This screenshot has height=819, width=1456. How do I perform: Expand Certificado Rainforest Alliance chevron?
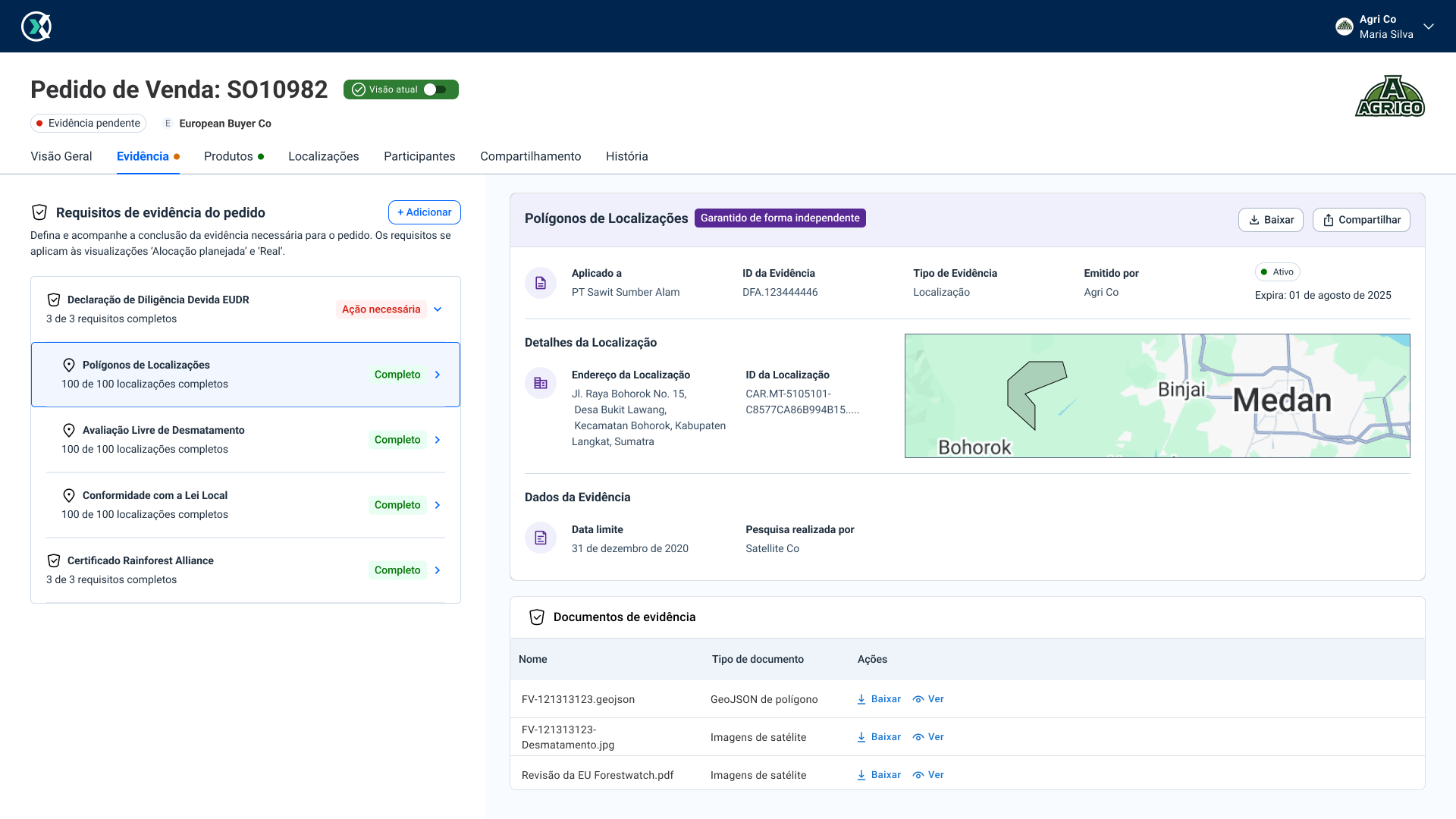point(438,570)
